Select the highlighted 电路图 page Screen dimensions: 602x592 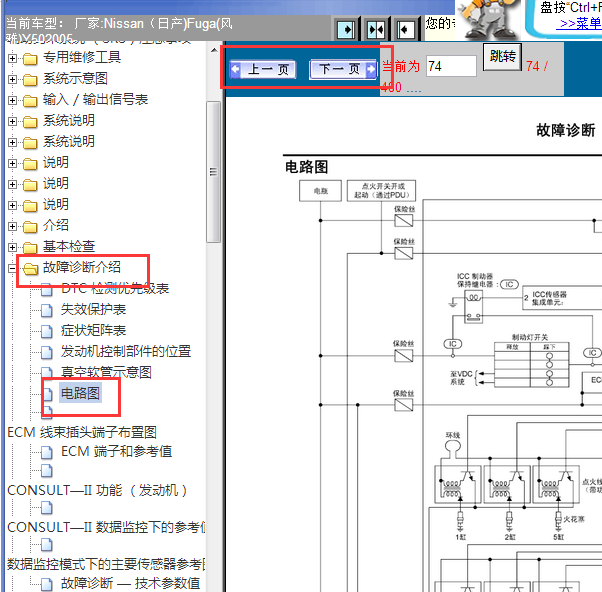click(80, 393)
